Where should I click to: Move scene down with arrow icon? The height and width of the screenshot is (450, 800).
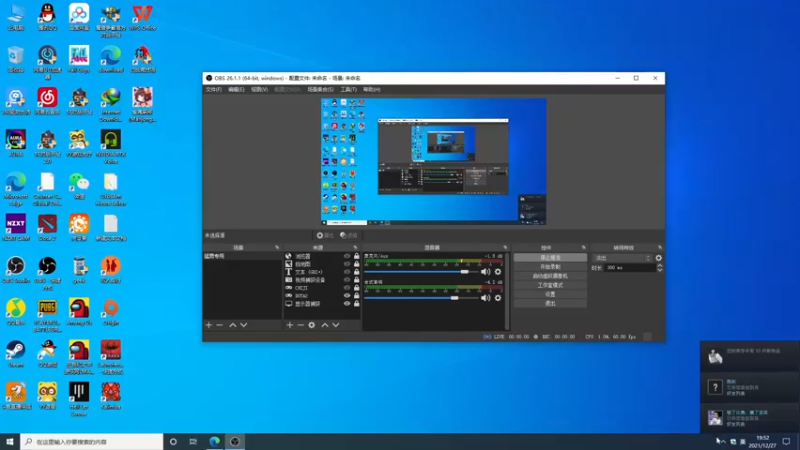tap(244, 325)
